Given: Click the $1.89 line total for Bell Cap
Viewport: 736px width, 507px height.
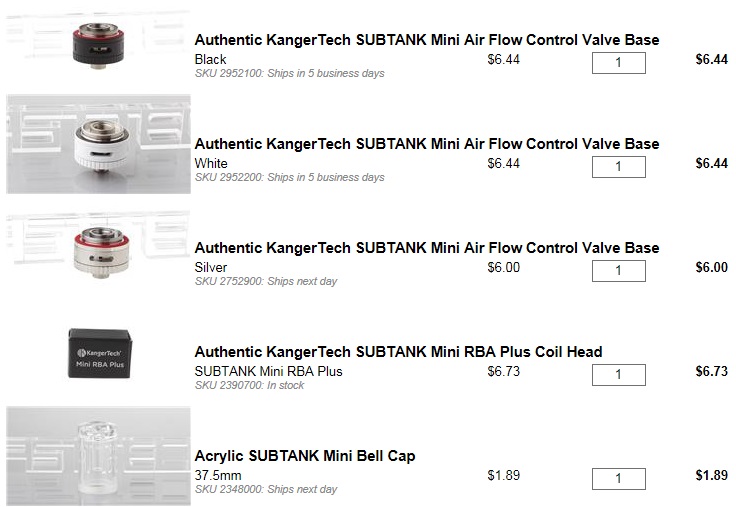Looking at the screenshot, I should (x=710, y=475).
